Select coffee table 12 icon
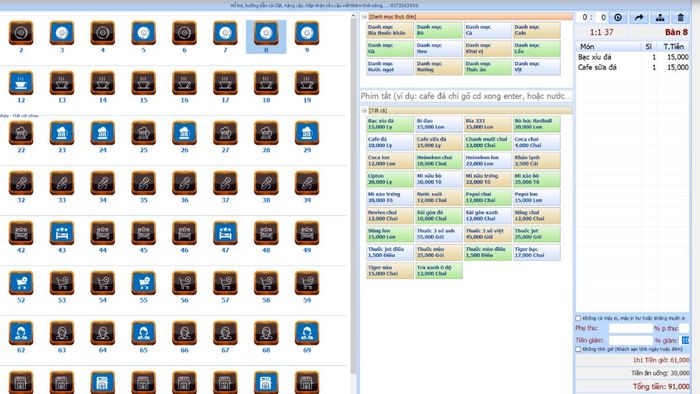 [21, 83]
